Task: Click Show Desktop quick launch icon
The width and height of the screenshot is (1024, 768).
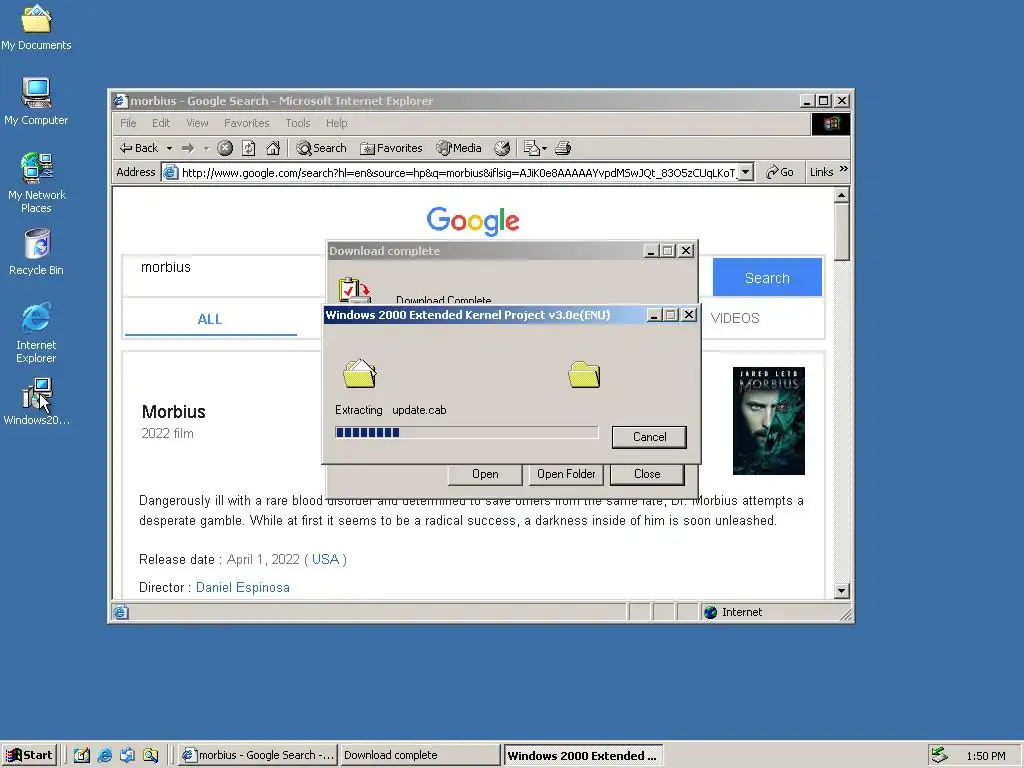Action: pos(82,756)
